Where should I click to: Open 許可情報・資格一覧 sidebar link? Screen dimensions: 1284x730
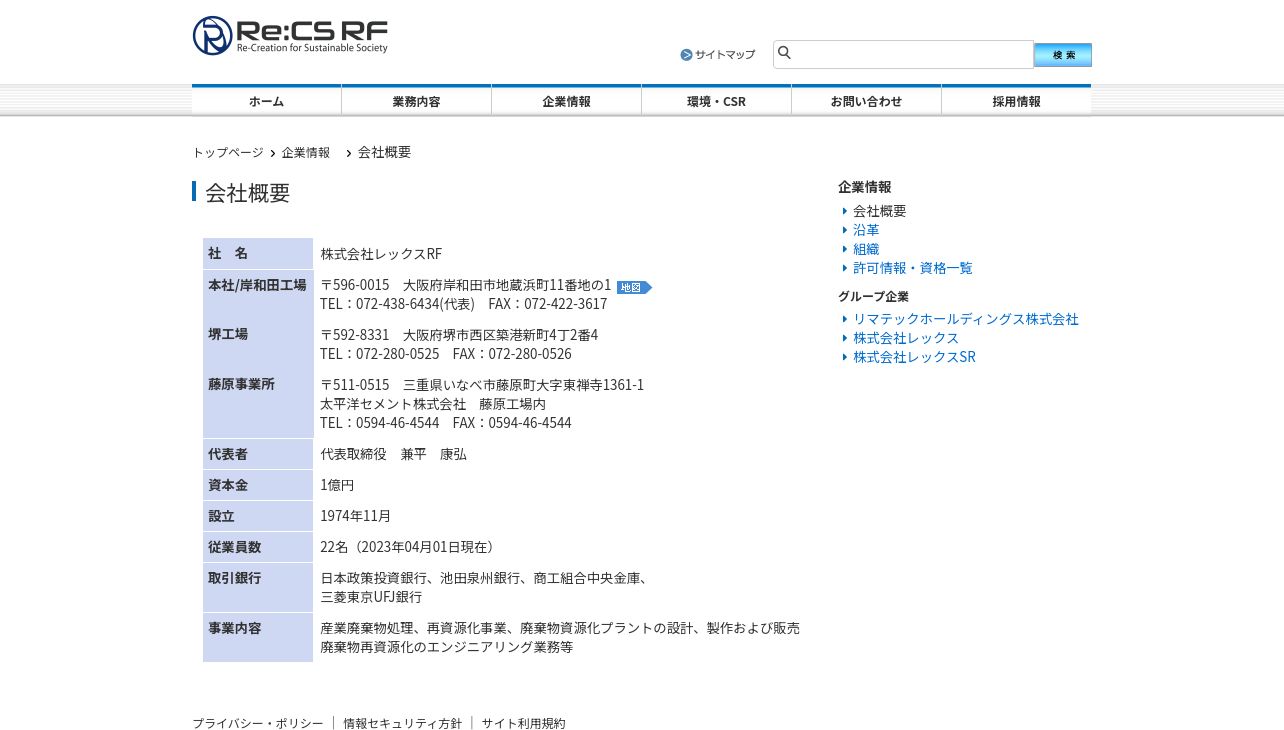pyautogui.click(x=913, y=268)
